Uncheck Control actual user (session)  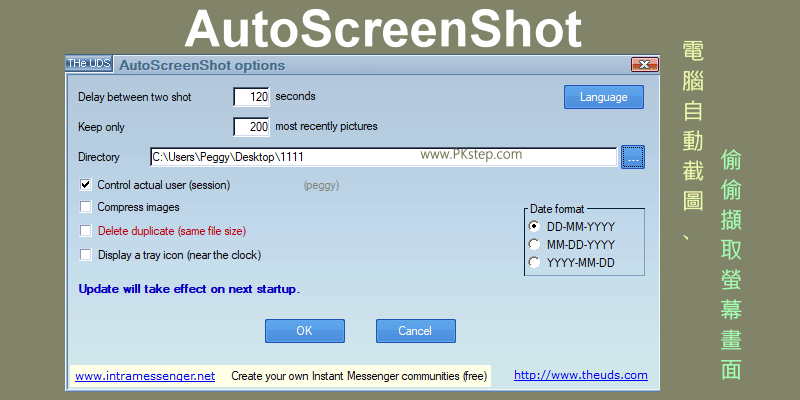(86, 185)
